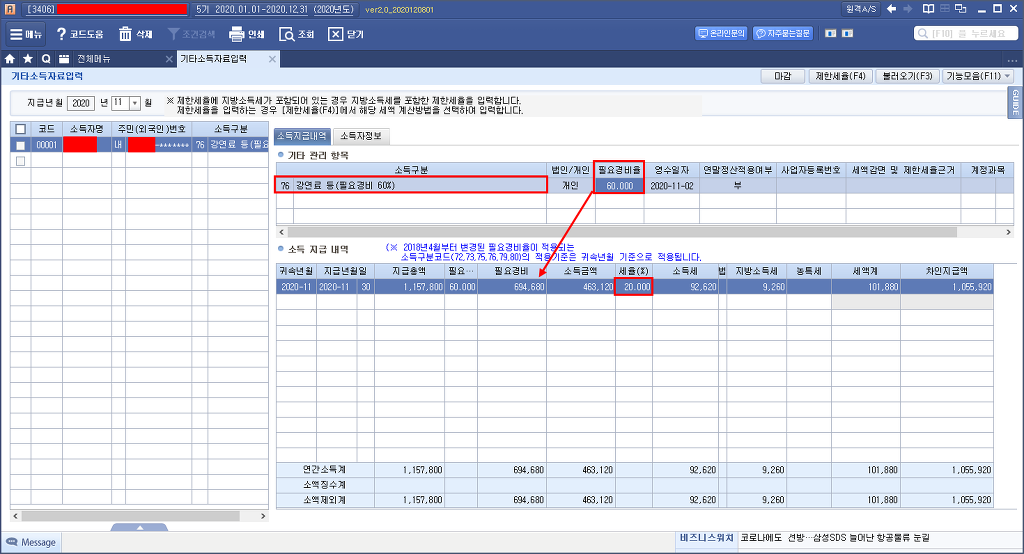Viewport: 1024px width, 554px height.
Task: Click the 마감 button
Action: coord(783,76)
